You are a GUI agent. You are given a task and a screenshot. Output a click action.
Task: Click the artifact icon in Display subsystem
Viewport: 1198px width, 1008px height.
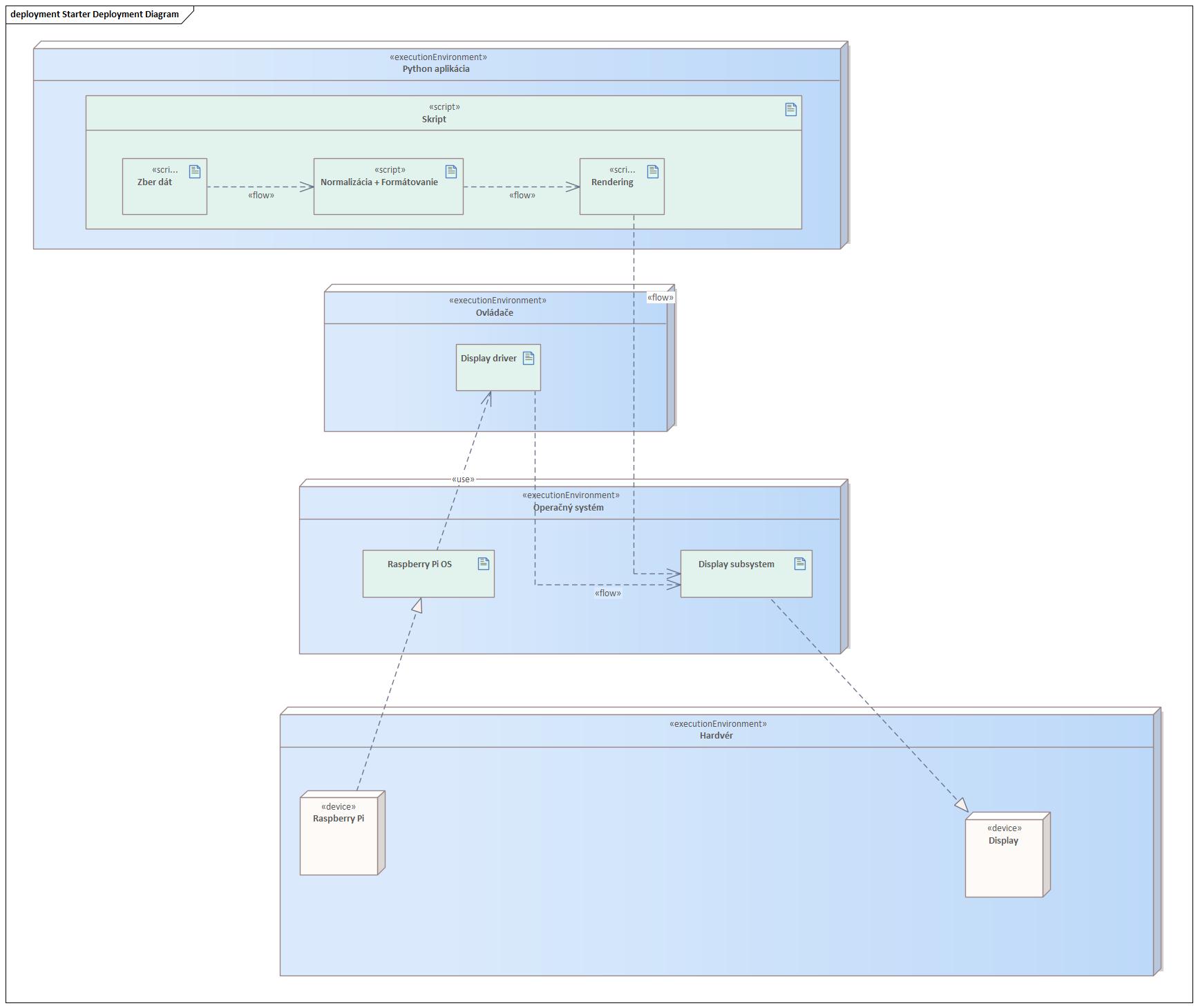point(800,564)
